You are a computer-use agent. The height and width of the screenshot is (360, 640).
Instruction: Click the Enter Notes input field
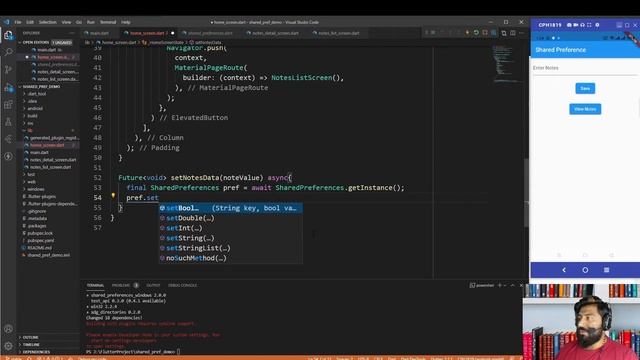pyautogui.click(x=585, y=68)
